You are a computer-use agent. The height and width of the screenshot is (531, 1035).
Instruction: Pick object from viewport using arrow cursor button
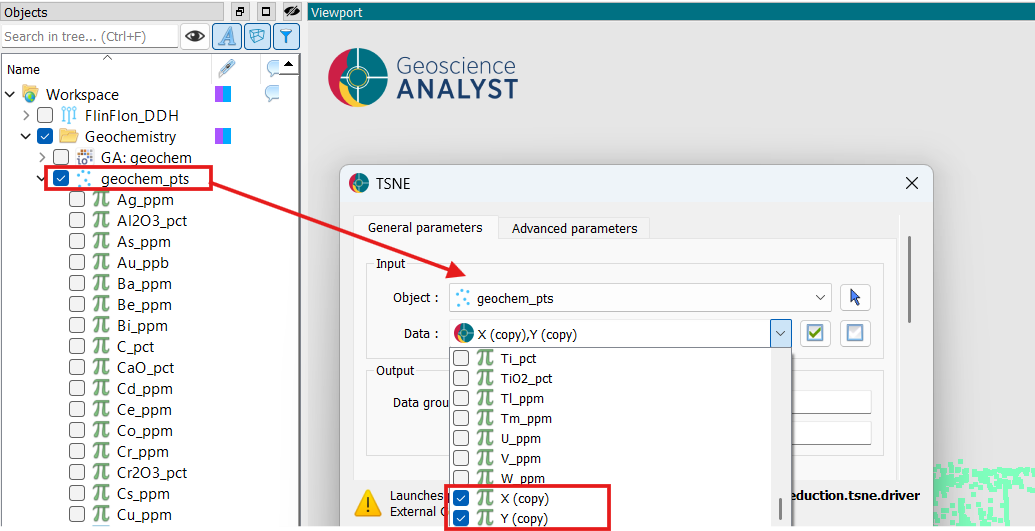click(x=855, y=297)
